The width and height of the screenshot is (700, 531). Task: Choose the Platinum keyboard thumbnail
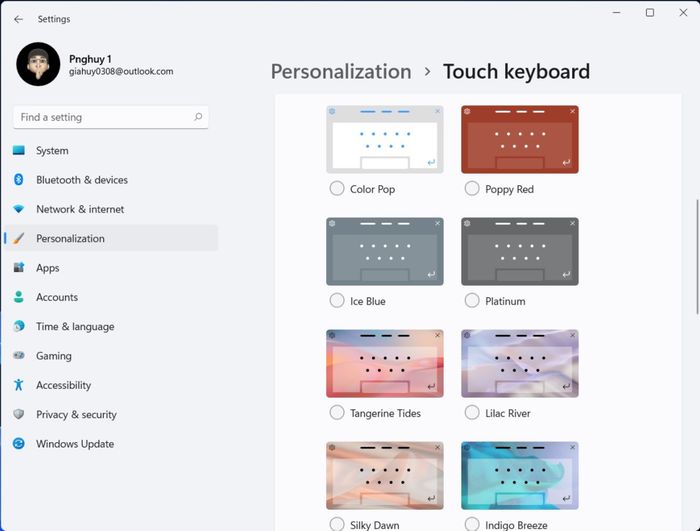520,251
